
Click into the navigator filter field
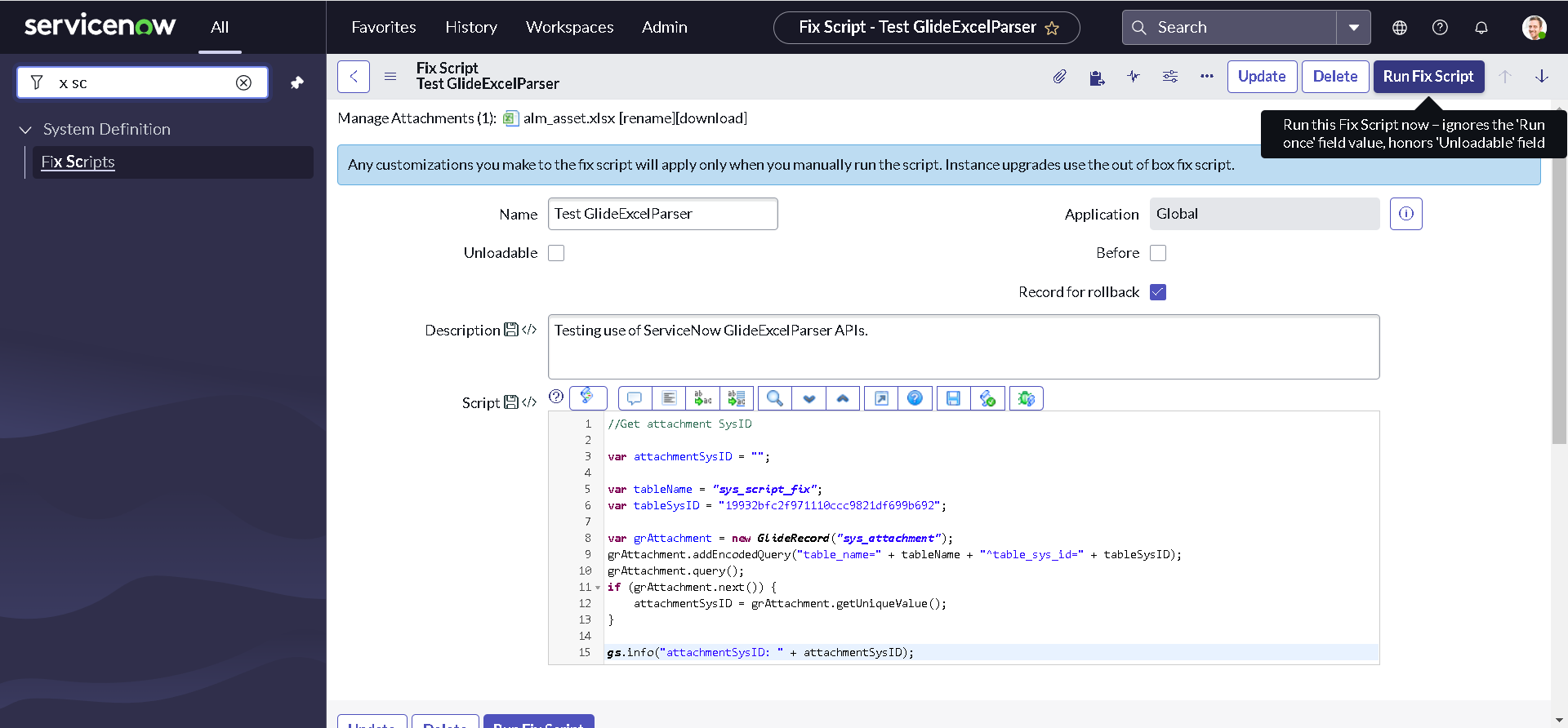point(143,82)
